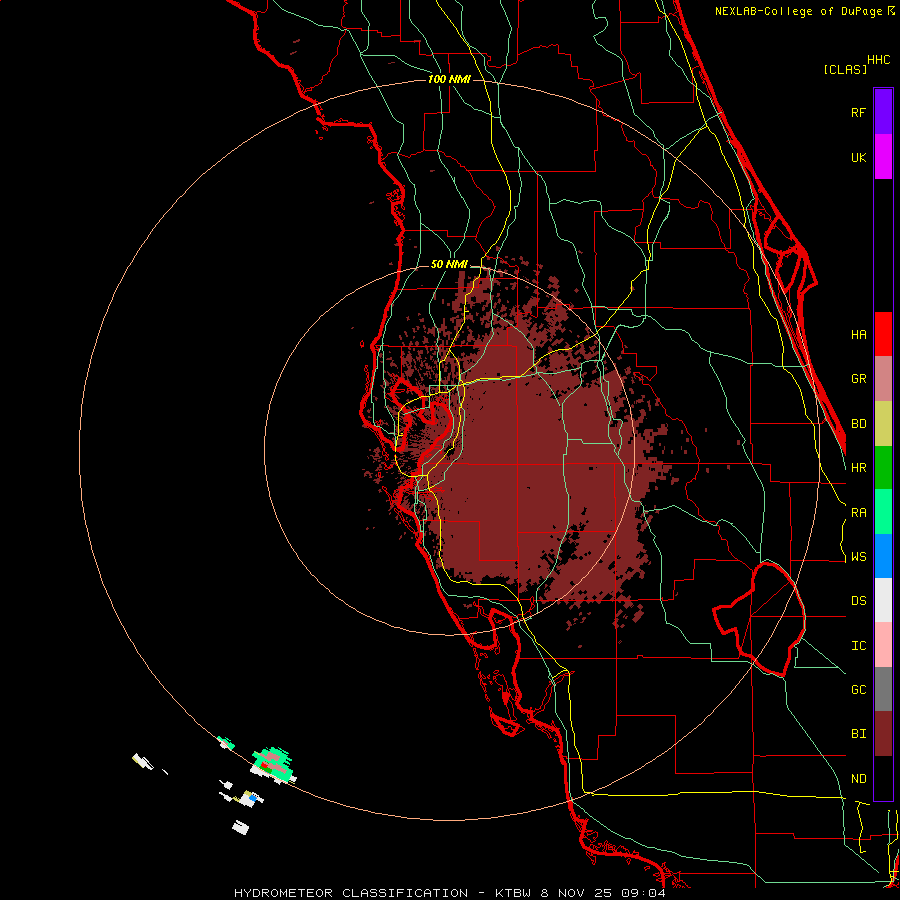
Task: Click the 'GR' legend label
Action: [x=858, y=379]
